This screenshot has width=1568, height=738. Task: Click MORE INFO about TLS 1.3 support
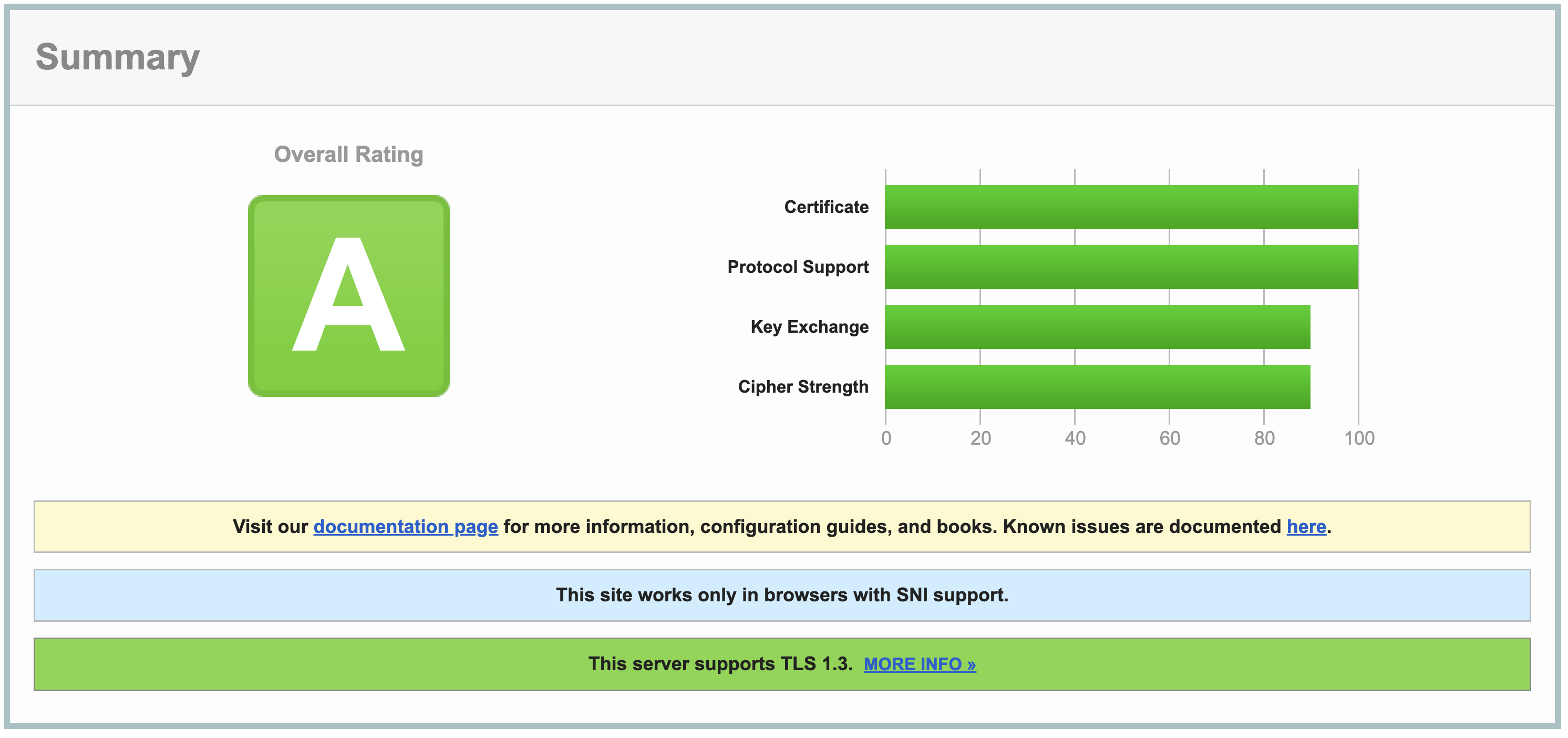pos(919,664)
